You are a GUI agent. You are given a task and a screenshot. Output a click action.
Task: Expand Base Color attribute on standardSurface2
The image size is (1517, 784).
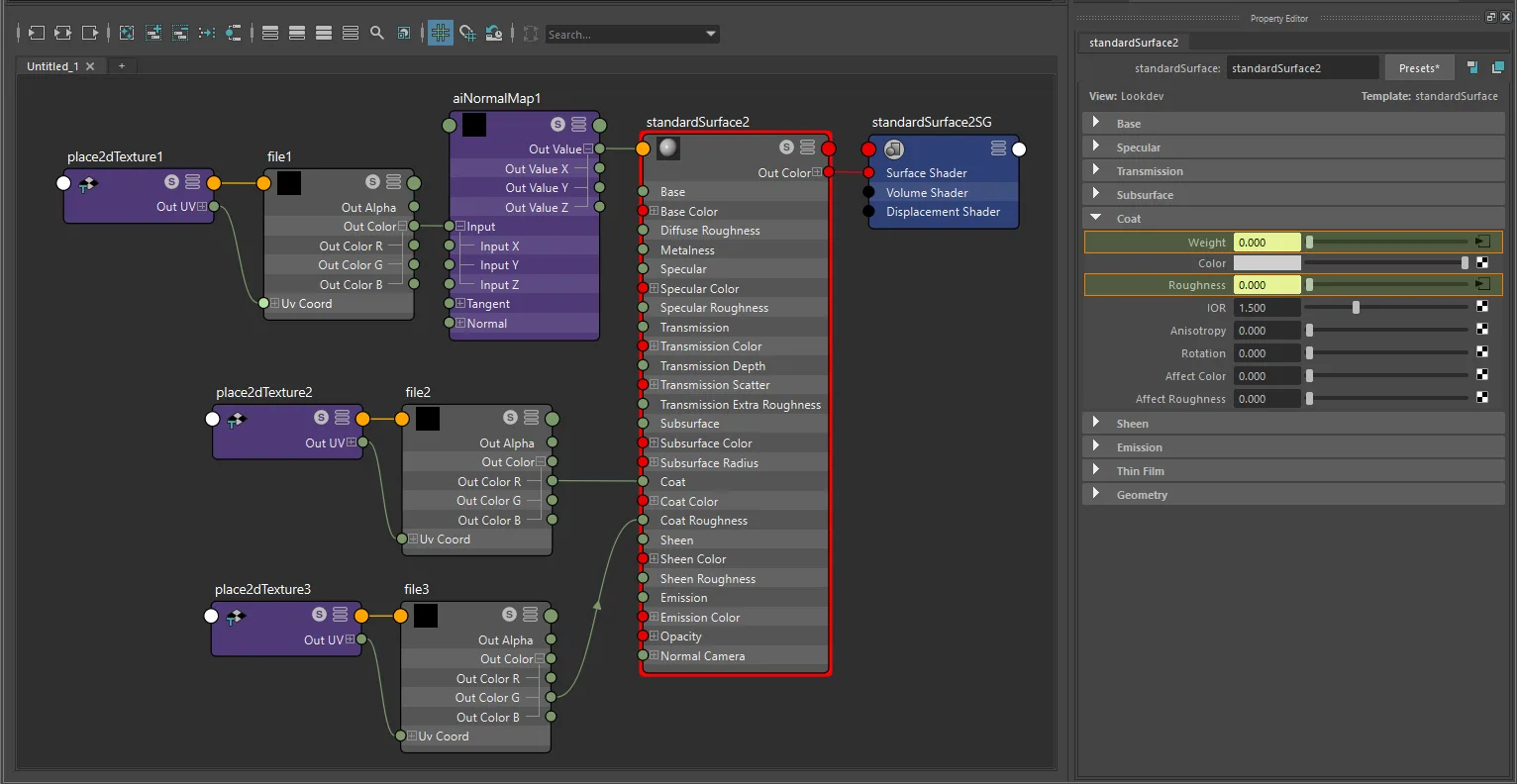(654, 211)
